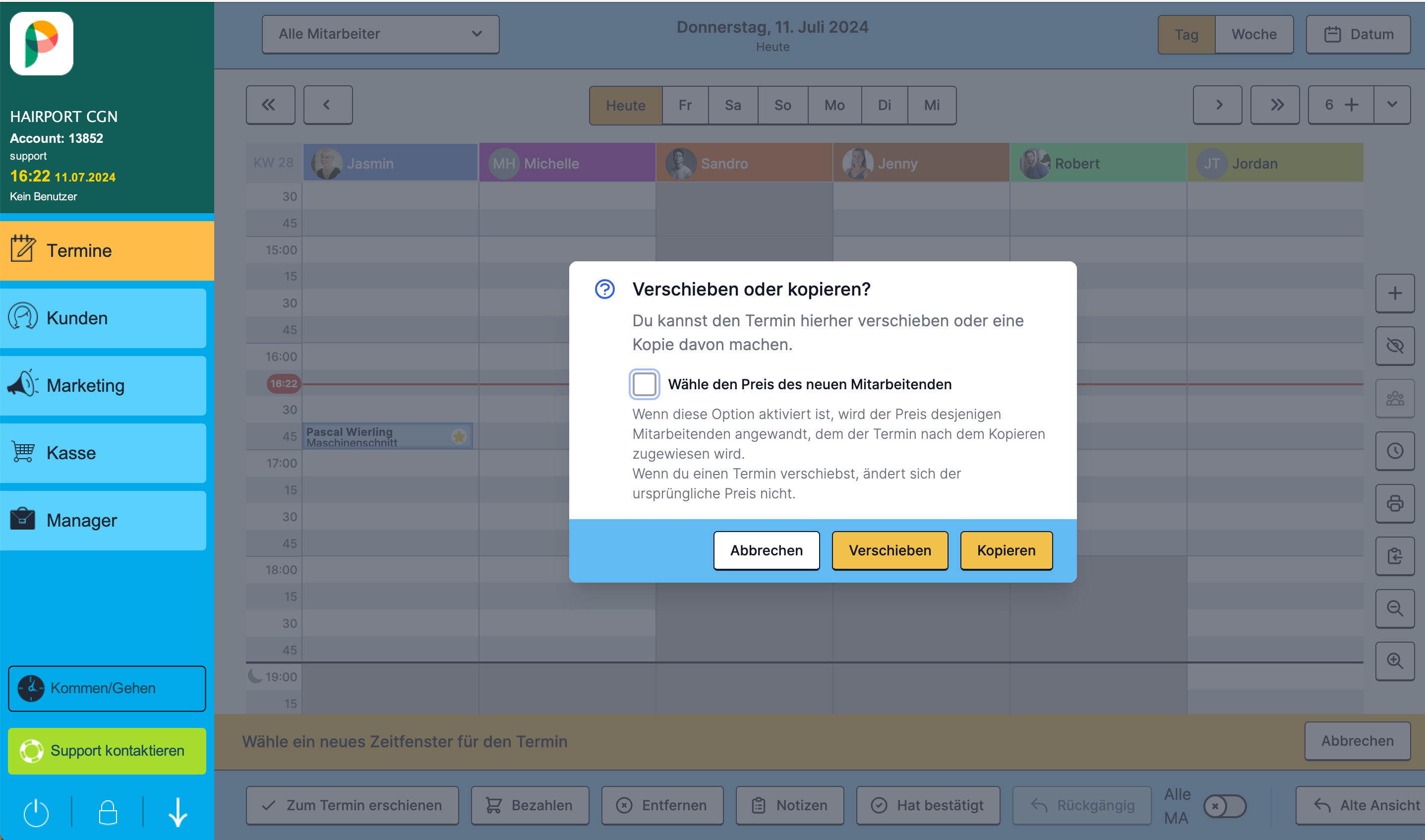Image resolution: width=1425 pixels, height=840 pixels.
Task: Click Jordan's column header
Action: coord(1276,163)
